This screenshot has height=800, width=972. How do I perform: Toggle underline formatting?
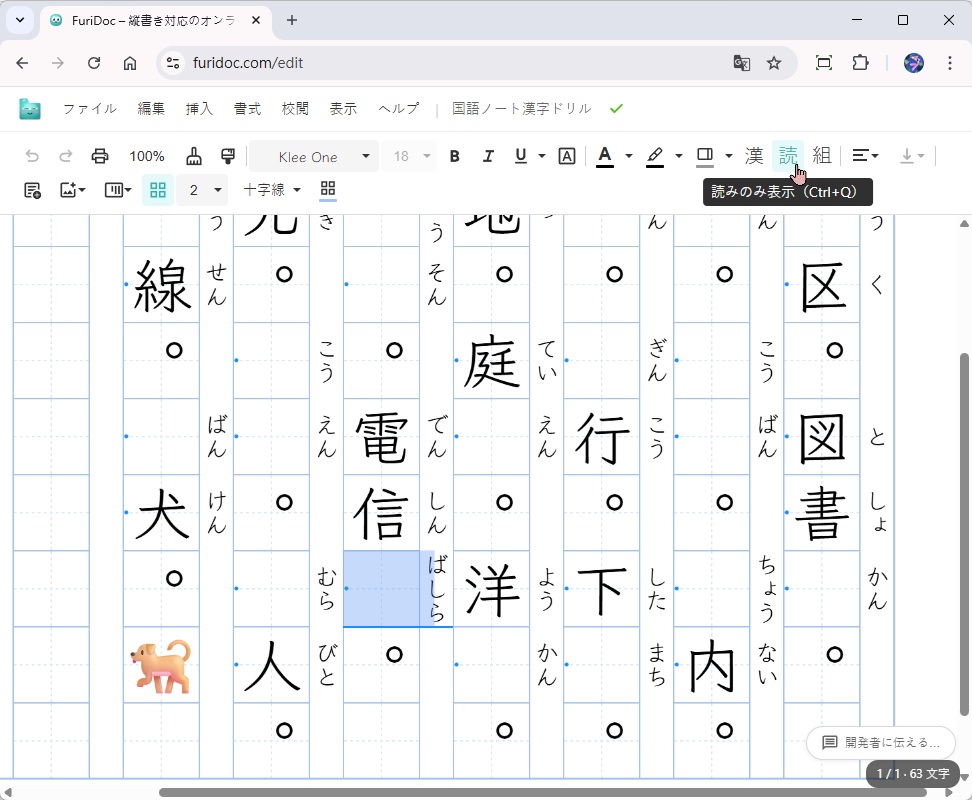tap(521, 156)
